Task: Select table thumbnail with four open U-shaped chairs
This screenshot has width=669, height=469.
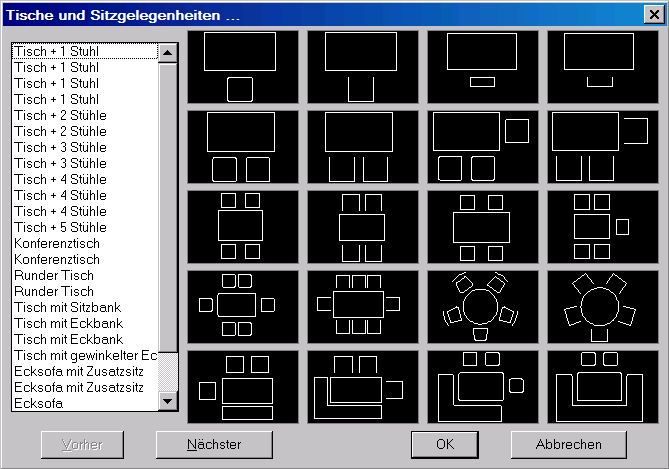Action: click(x=363, y=227)
